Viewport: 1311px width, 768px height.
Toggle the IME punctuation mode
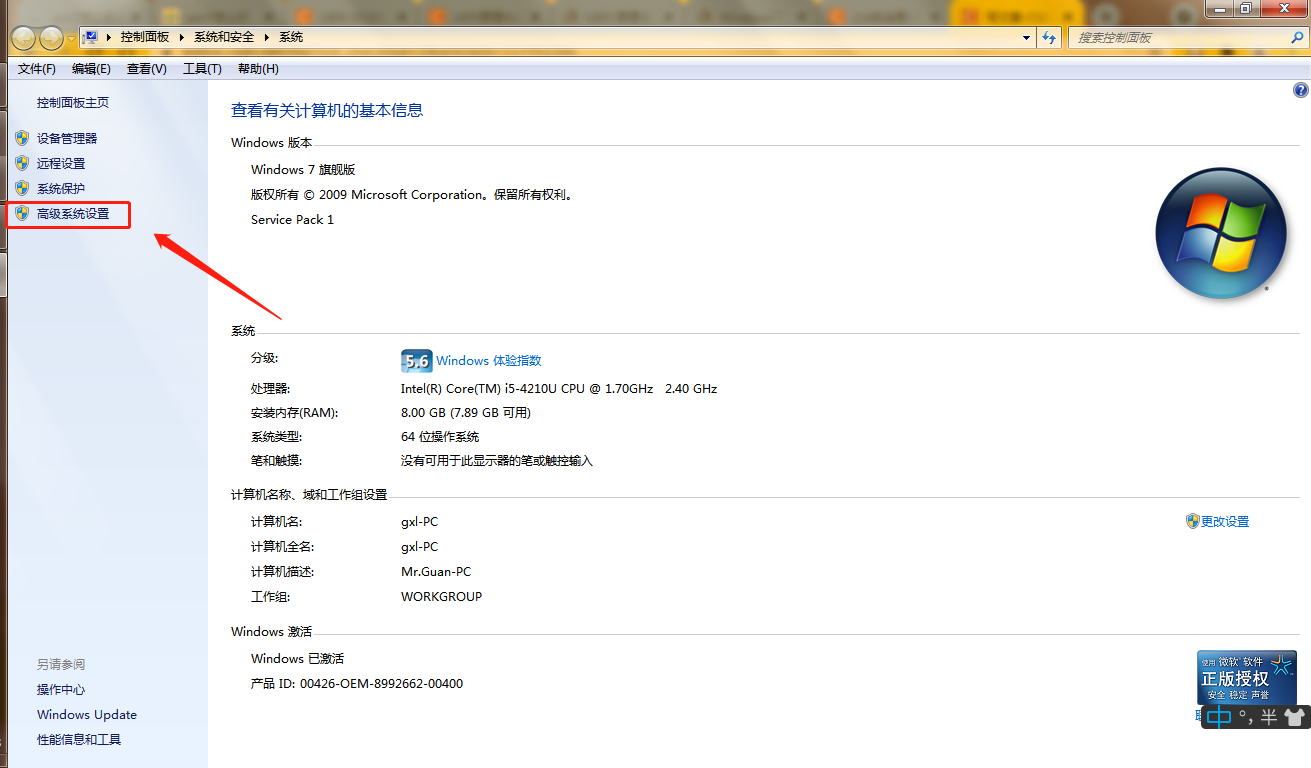1245,717
